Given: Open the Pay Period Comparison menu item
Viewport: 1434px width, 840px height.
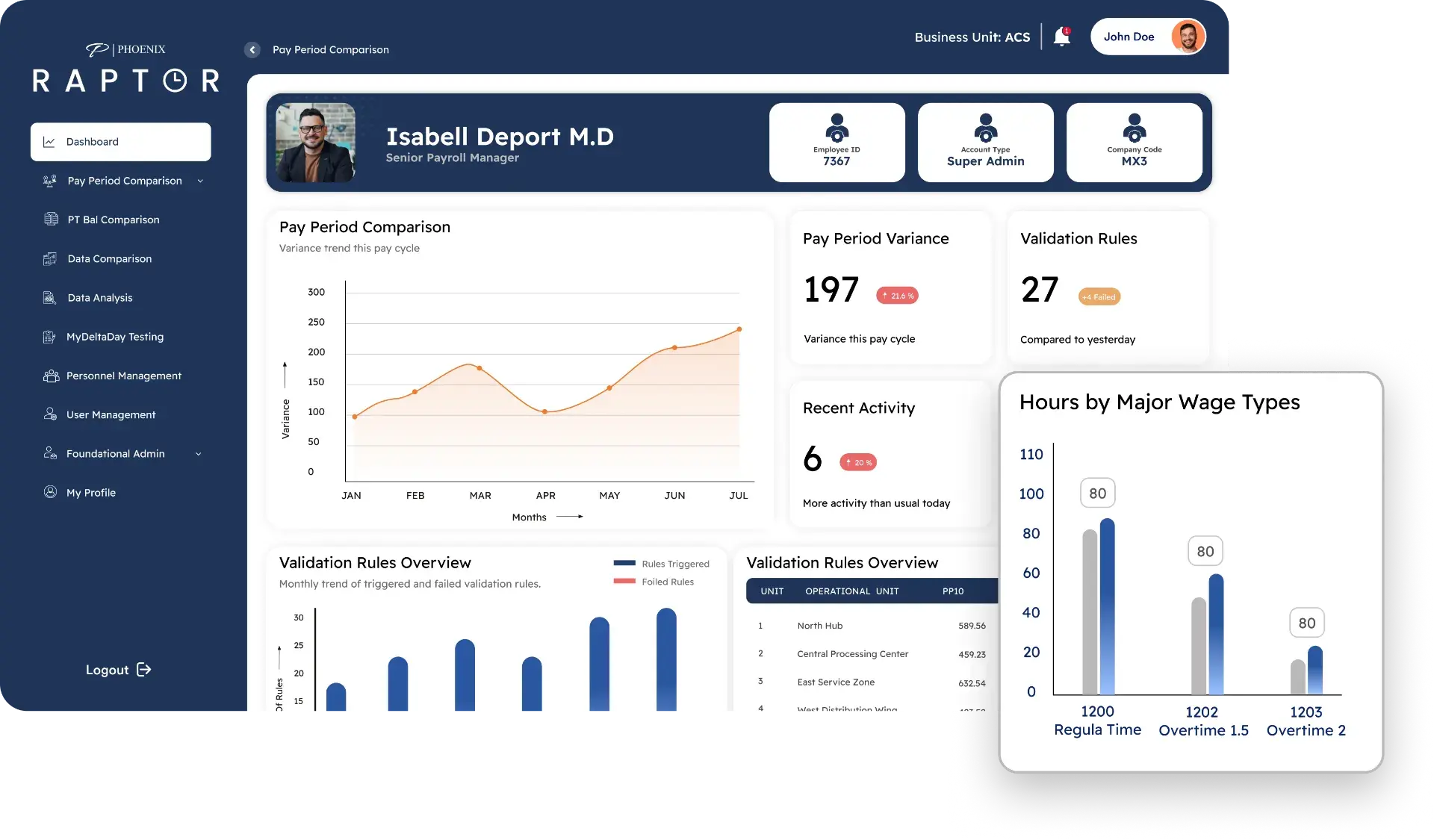Looking at the screenshot, I should pyautogui.click(x=124, y=181).
